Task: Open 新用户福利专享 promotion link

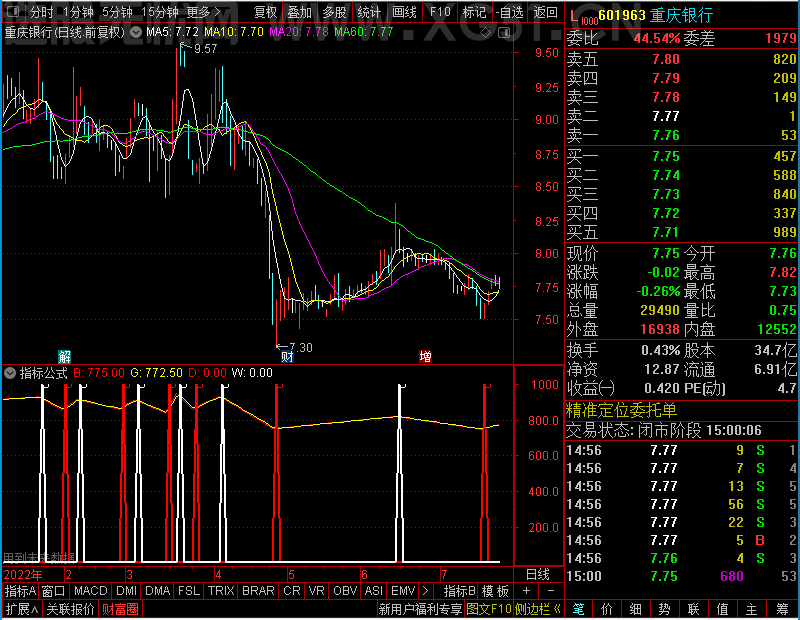Action: [420, 609]
